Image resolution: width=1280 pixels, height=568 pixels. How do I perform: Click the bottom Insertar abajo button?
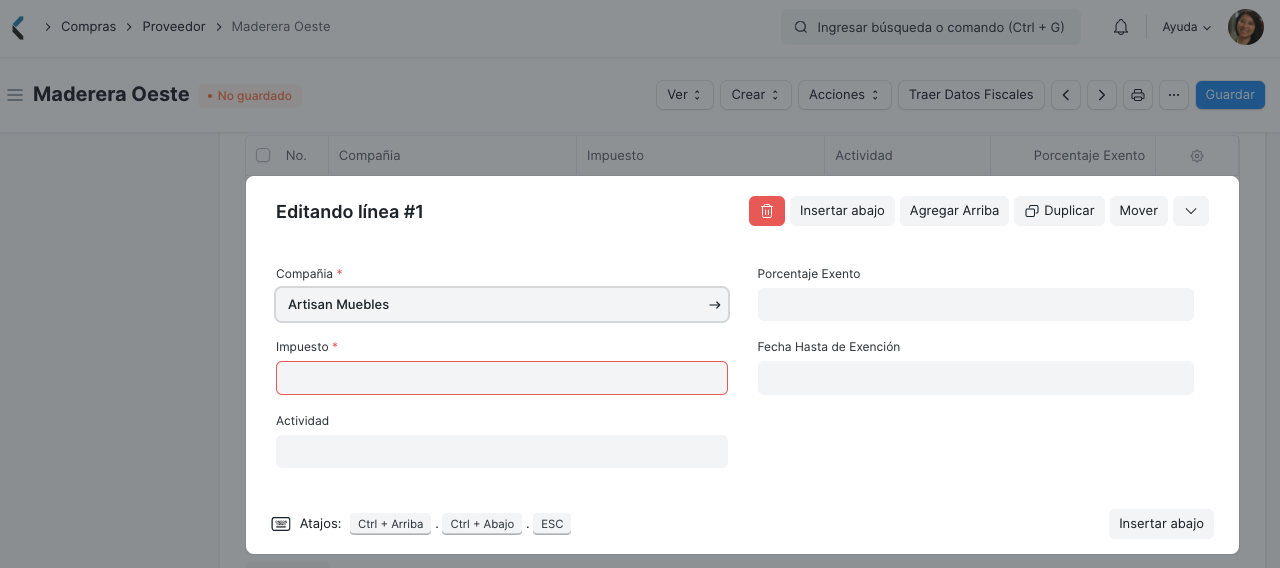(1161, 524)
